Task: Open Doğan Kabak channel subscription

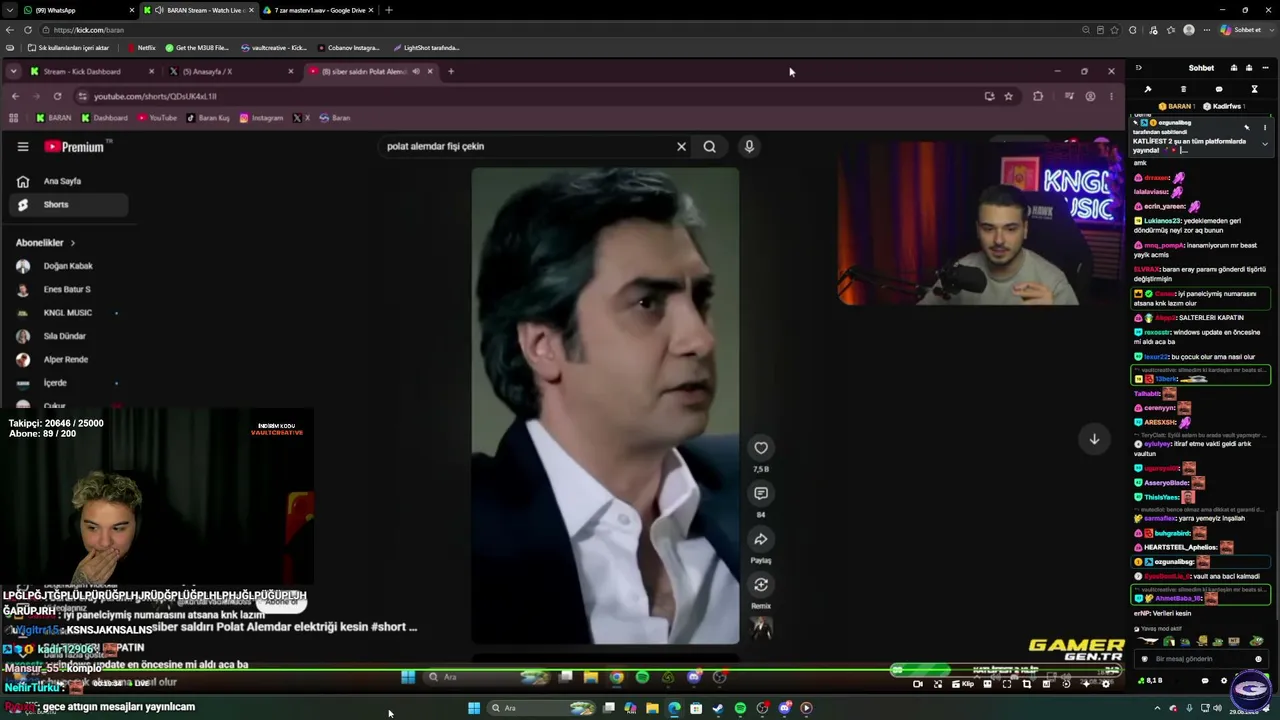Action: pos(68,266)
